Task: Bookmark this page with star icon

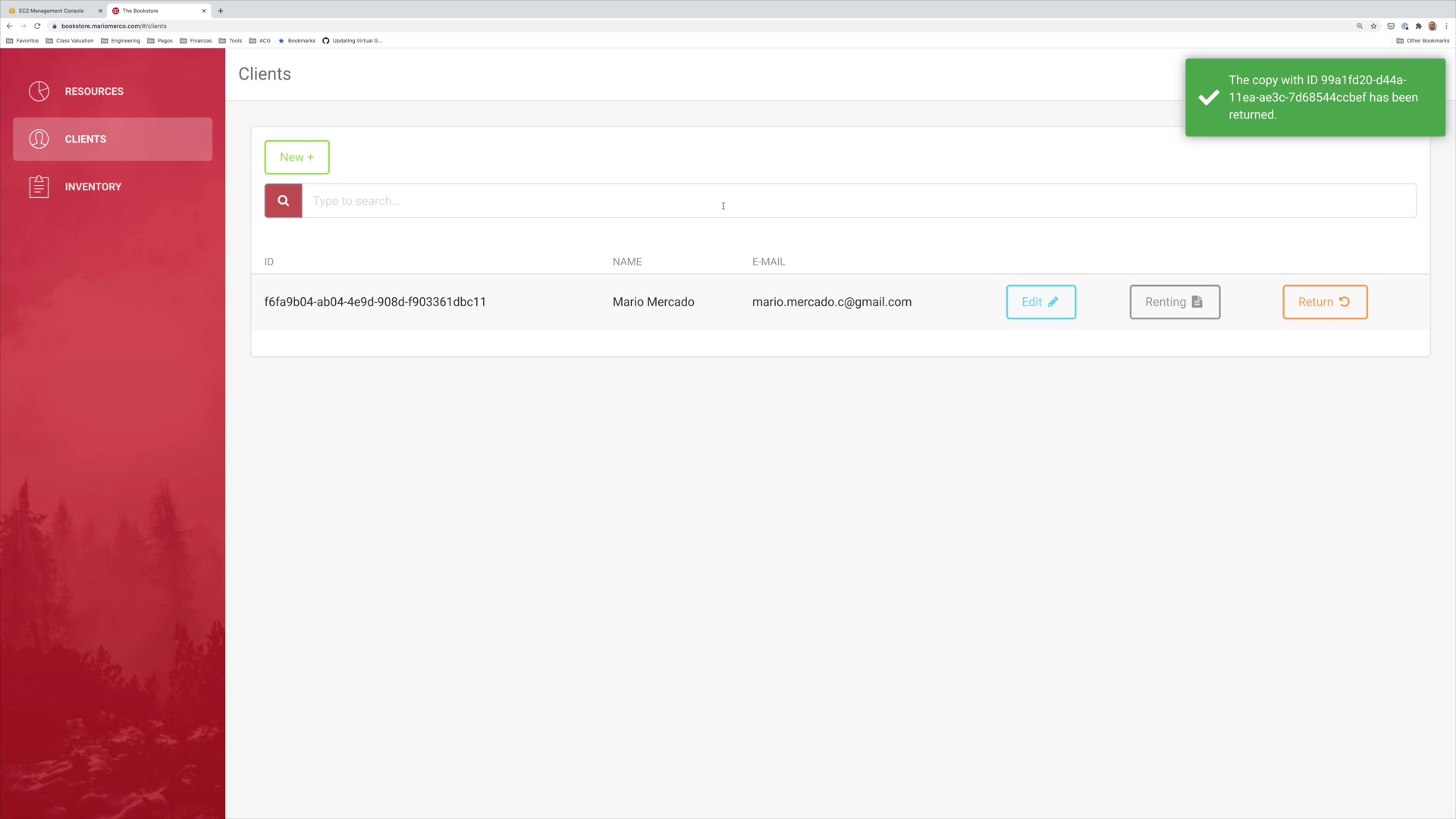Action: 1373,26
